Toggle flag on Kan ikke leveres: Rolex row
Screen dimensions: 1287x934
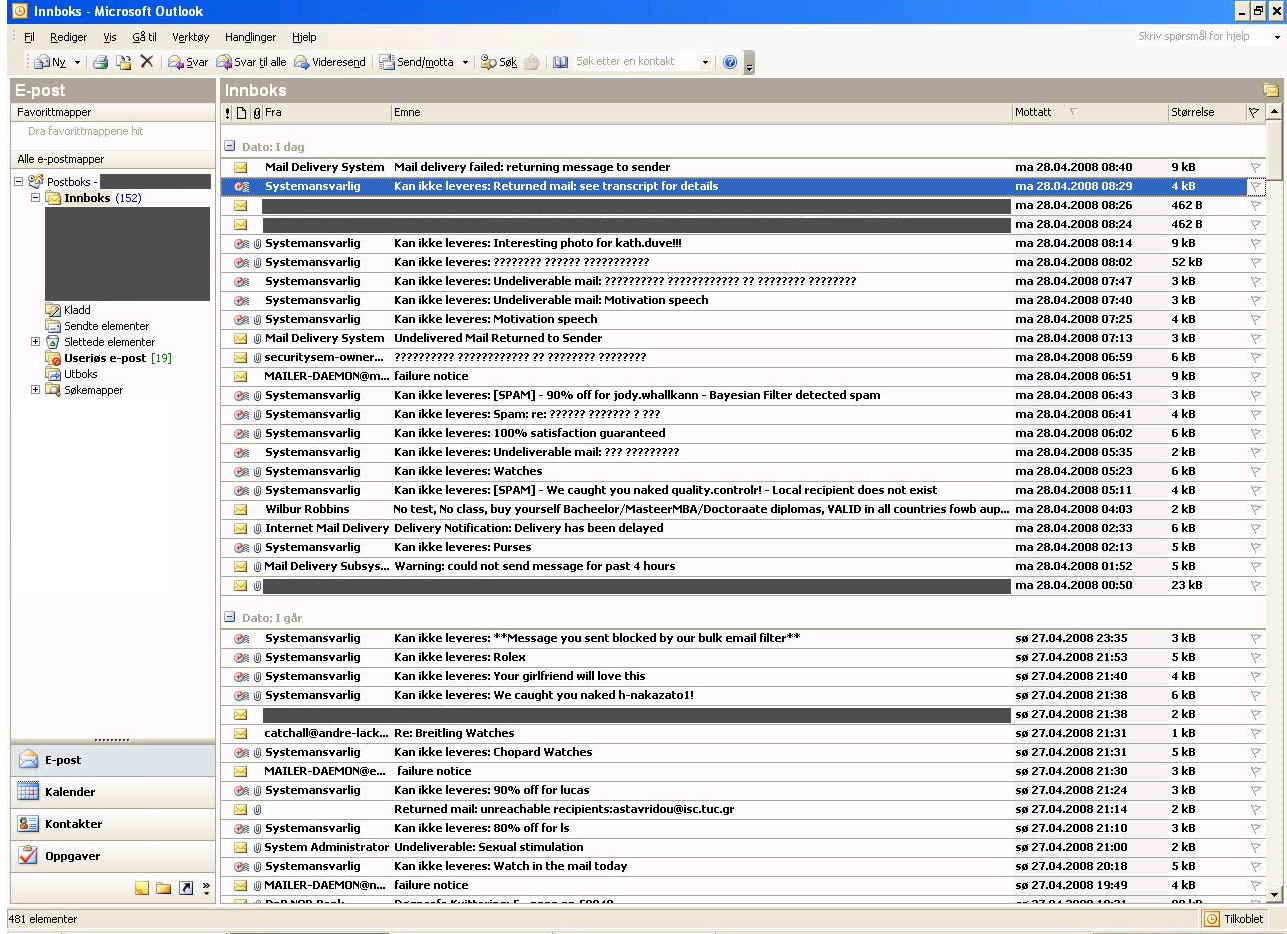pyautogui.click(x=1256, y=657)
